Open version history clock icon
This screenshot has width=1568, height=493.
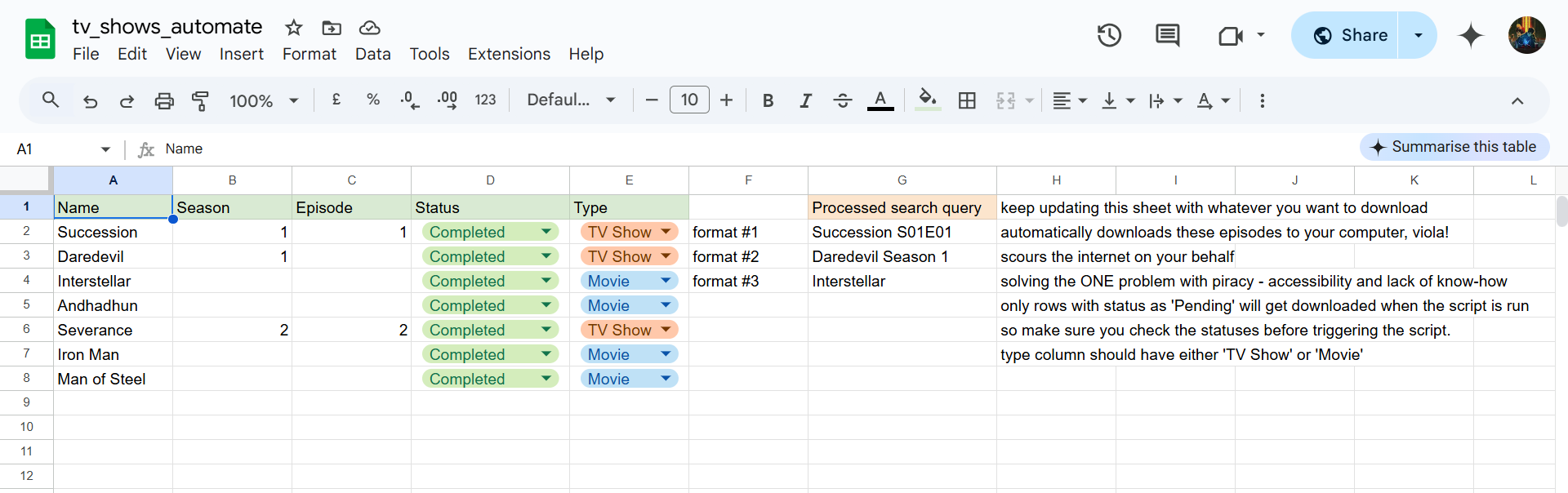pyautogui.click(x=1109, y=35)
